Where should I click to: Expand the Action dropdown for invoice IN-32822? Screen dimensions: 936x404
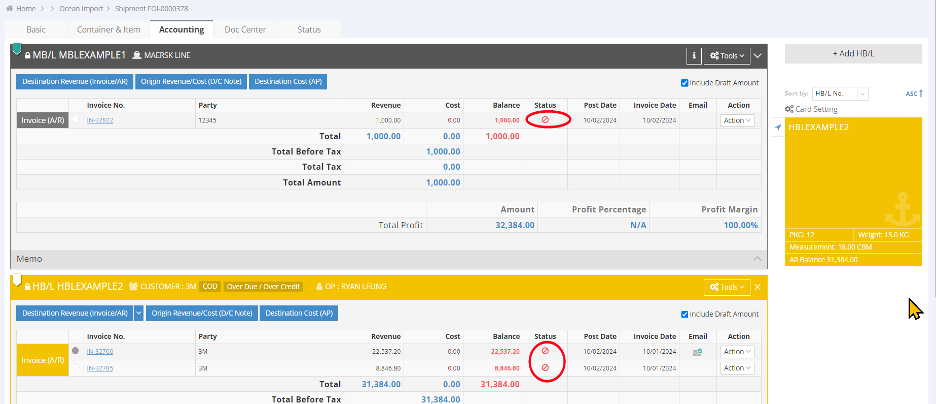coord(737,120)
